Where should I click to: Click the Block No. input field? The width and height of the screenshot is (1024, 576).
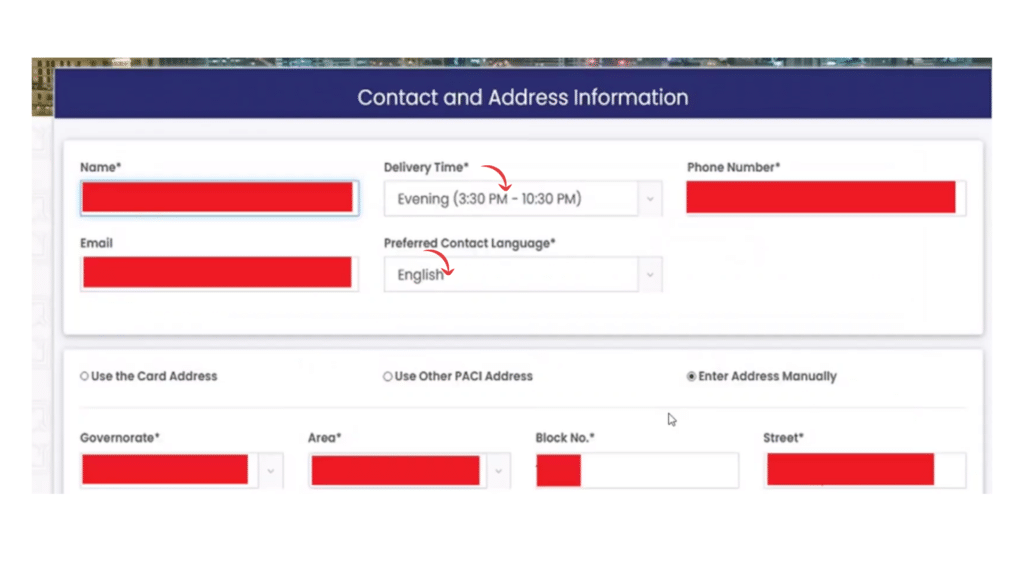pos(636,469)
